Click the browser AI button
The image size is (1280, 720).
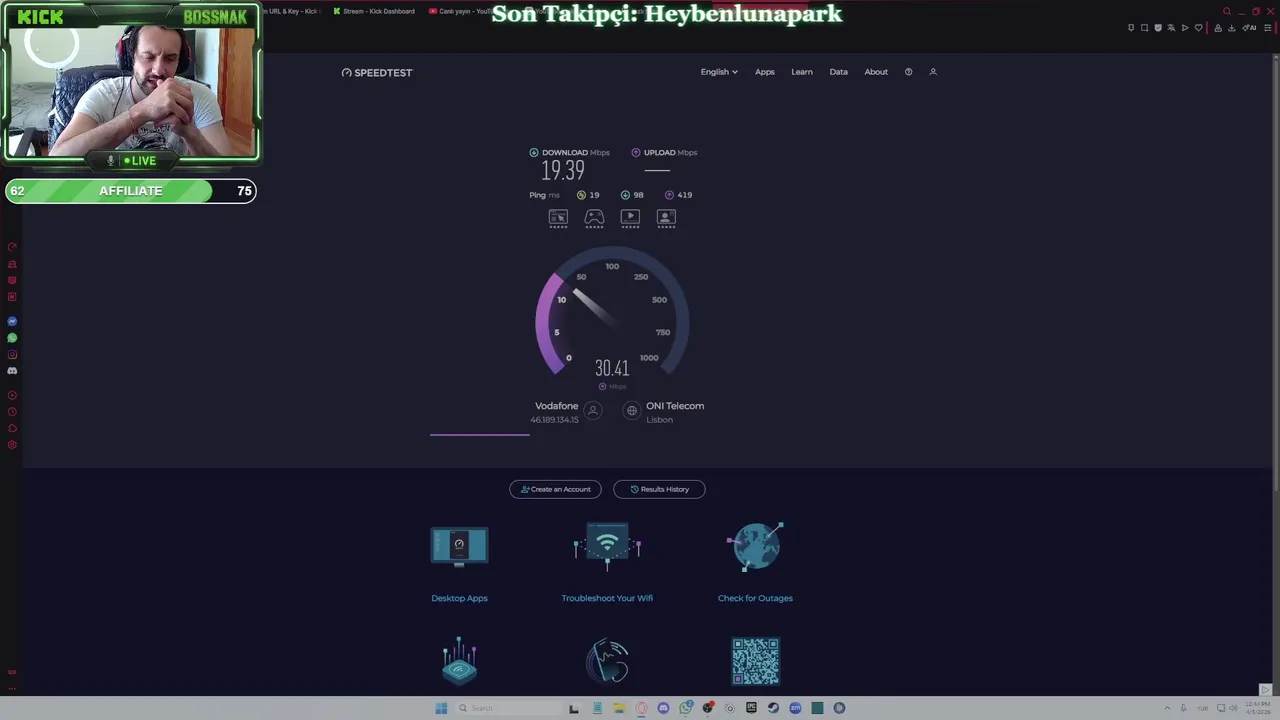(x=1250, y=28)
